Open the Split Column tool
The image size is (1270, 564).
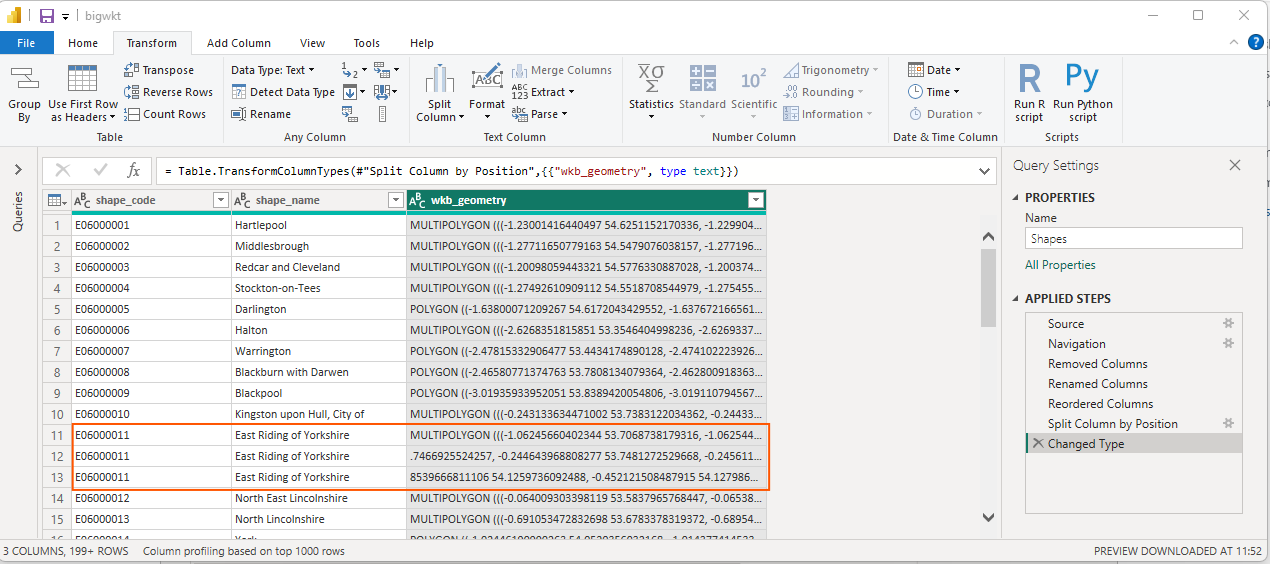coord(439,92)
